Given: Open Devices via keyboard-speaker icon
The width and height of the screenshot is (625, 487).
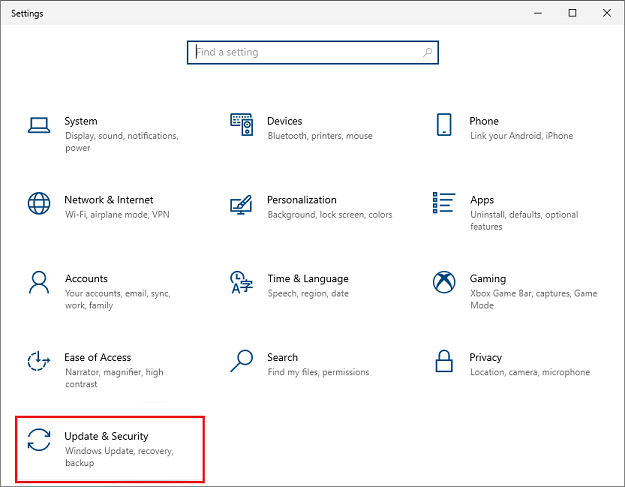Looking at the screenshot, I should point(241,125).
